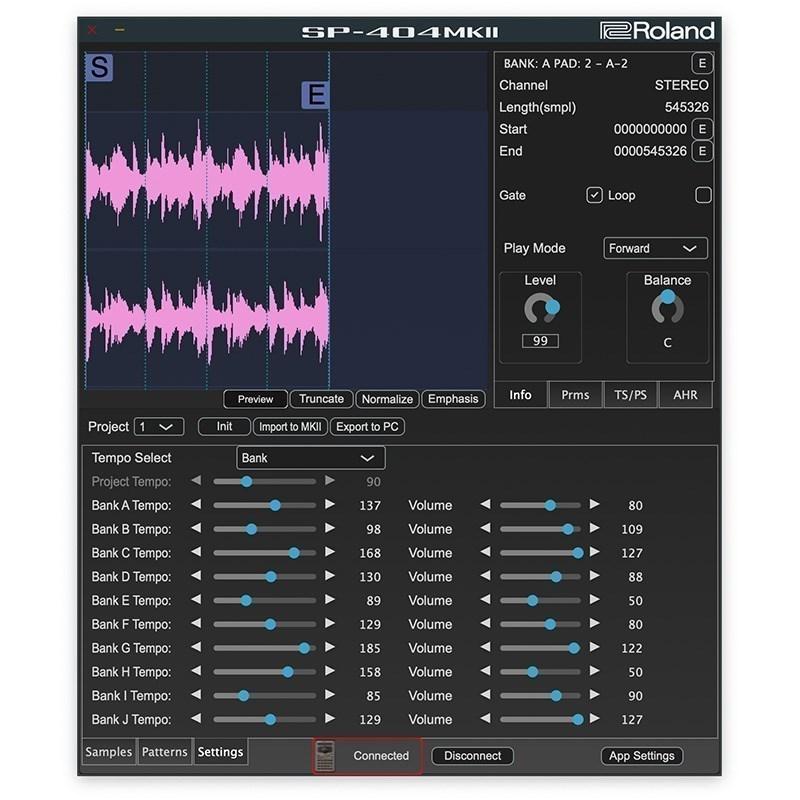Click left arrow for Bank C Volume
The image size is (800, 800).
click(485, 553)
